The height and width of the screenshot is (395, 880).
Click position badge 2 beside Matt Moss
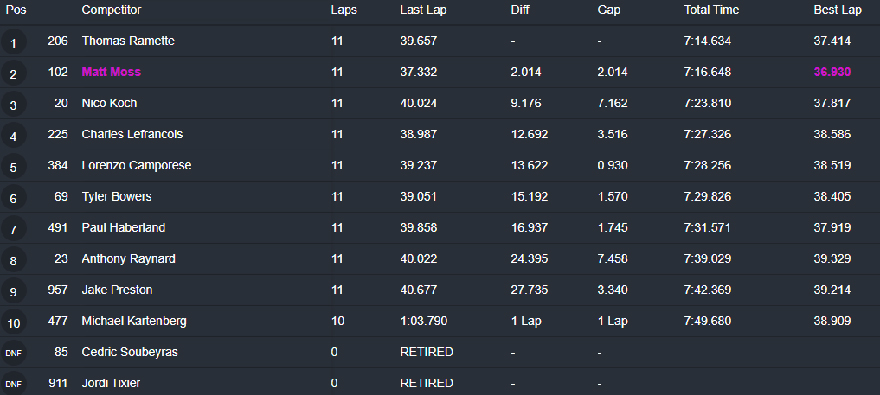(x=13, y=74)
